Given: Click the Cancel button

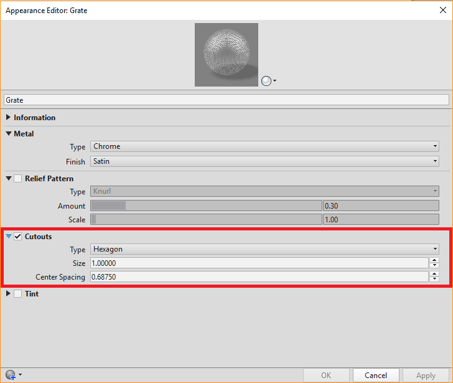Looking at the screenshot, I should click(x=376, y=375).
